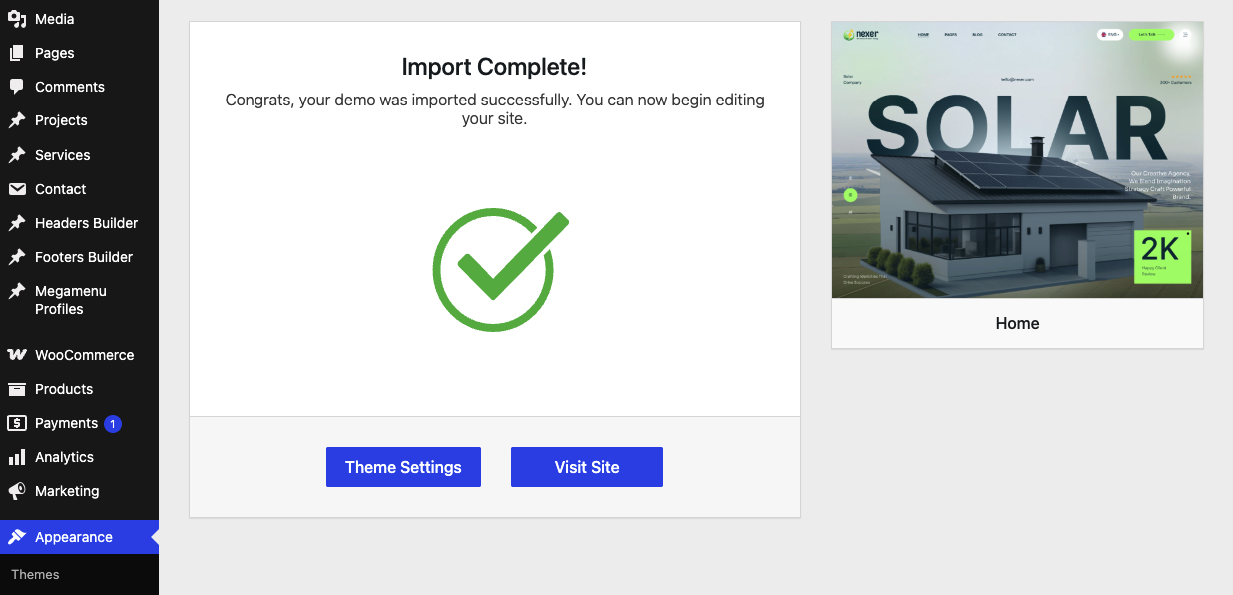Click the Solar Home demo thumbnail
Screen dimensions: 1233x595
pos(1017,160)
